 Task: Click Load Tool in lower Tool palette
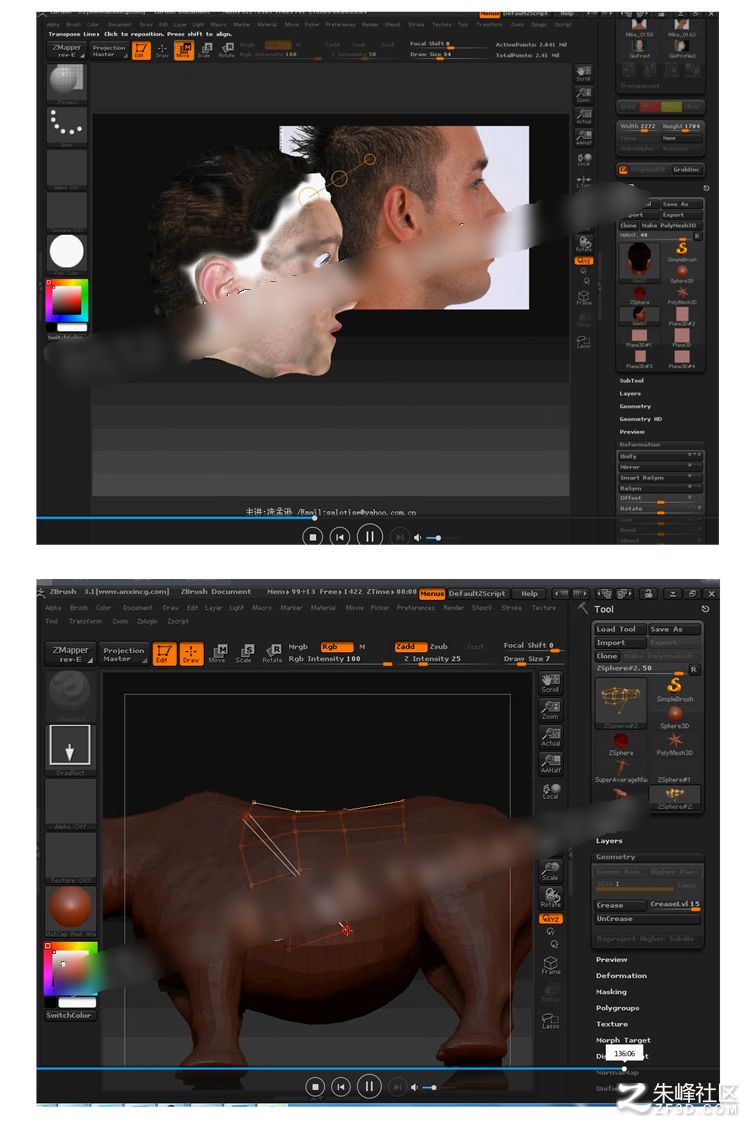tap(620, 629)
